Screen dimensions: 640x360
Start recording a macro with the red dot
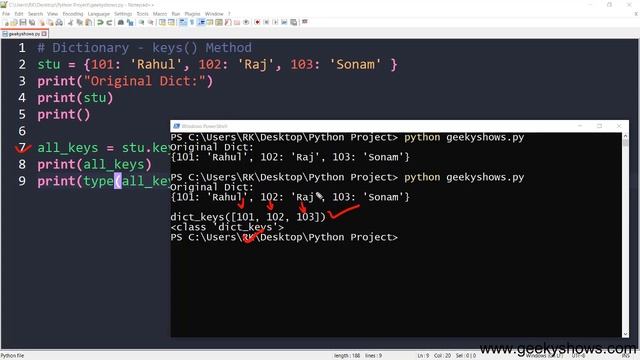click(257, 22)
